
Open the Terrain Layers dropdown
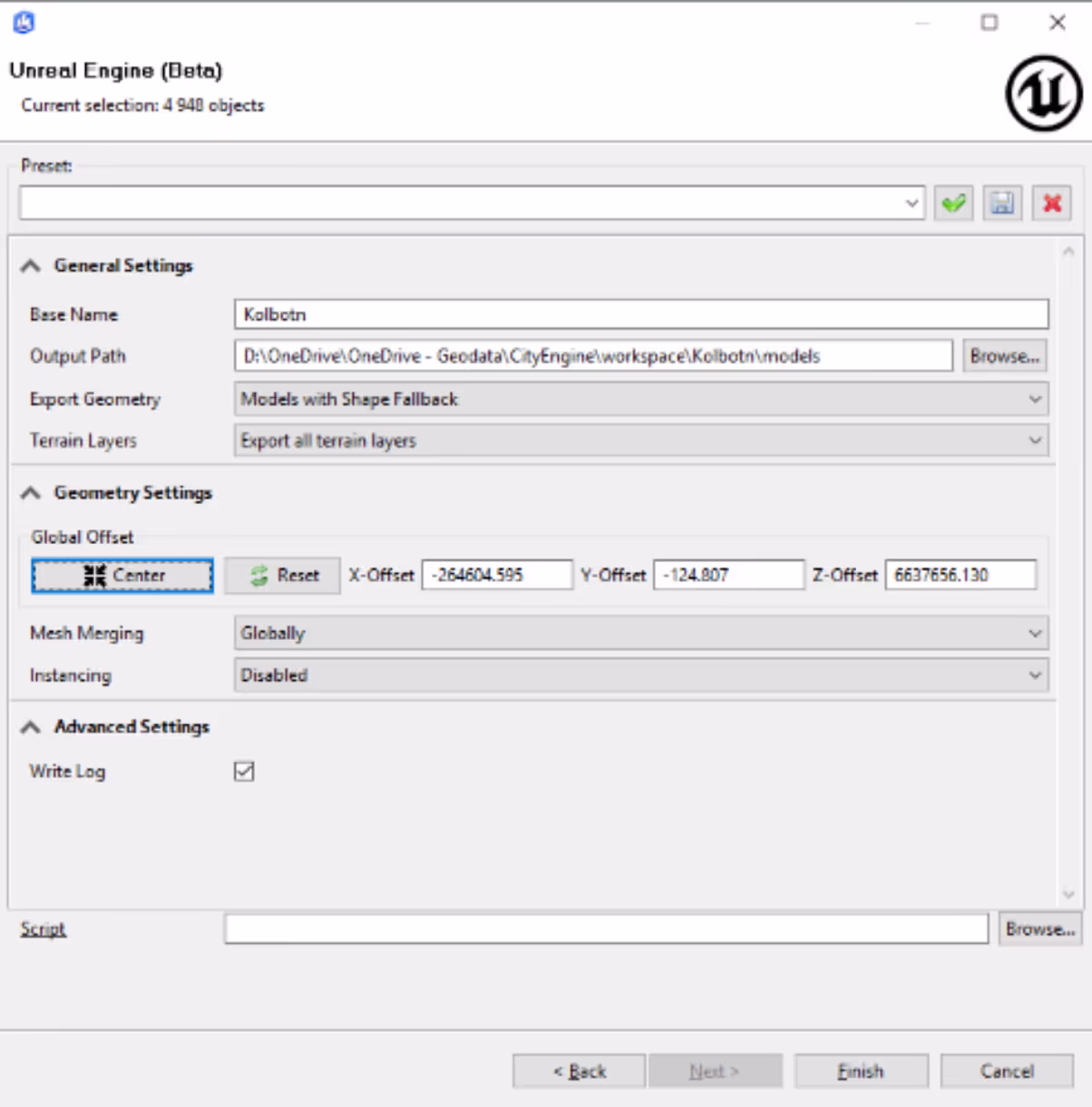click(x=641, y=441)
